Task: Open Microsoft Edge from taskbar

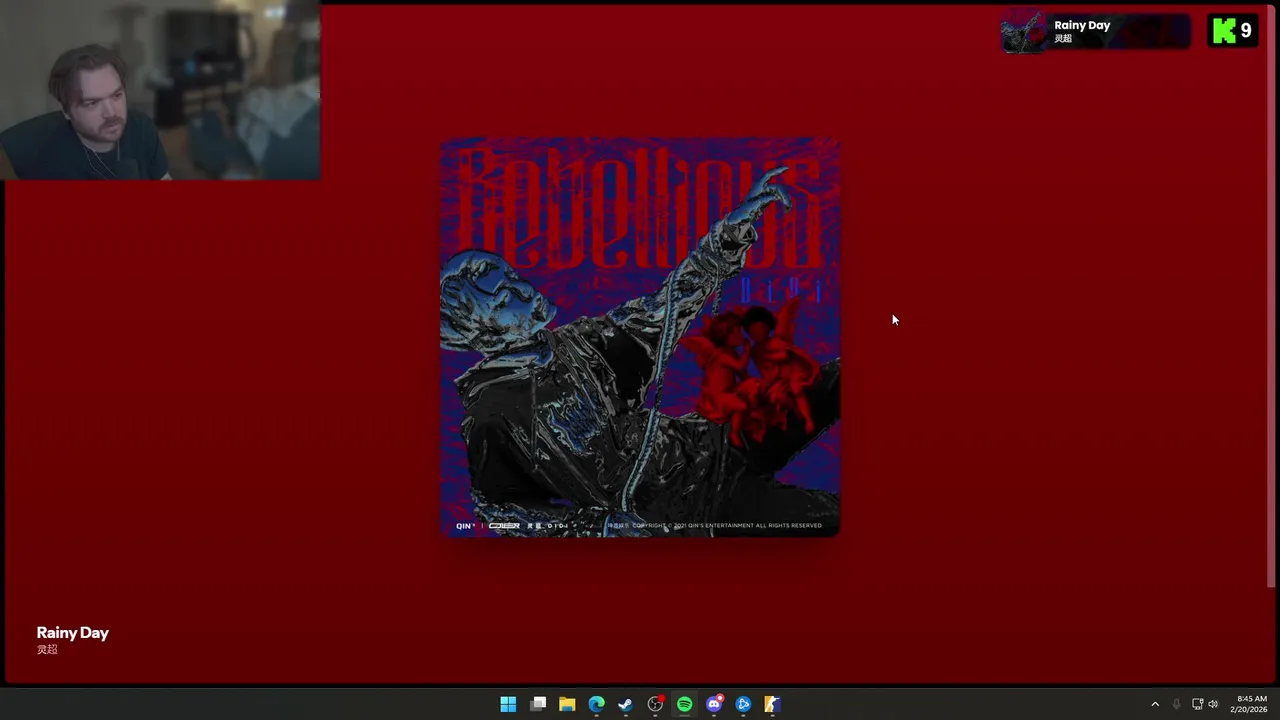Action: [596, 704]
